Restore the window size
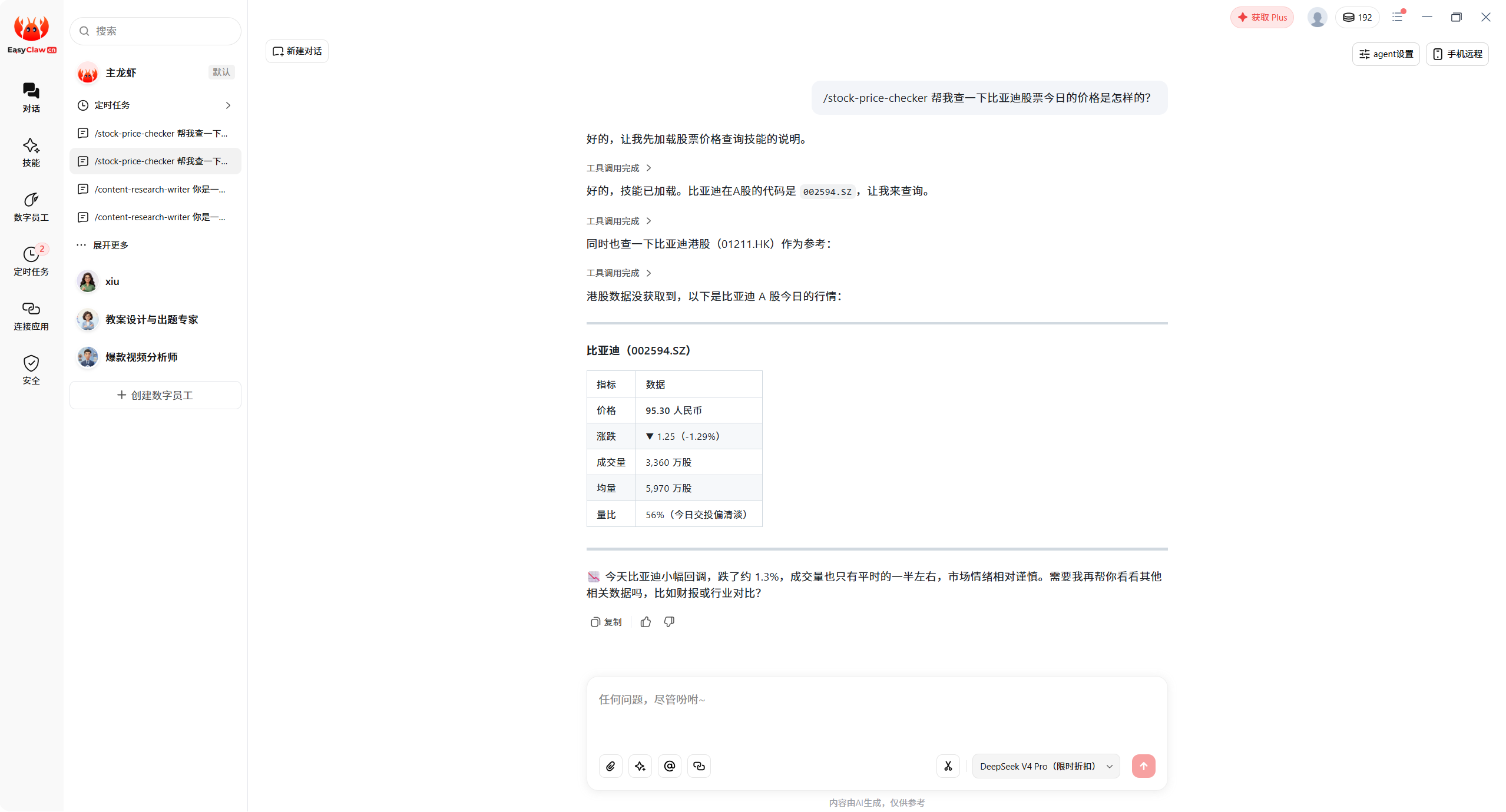The width and height of the screenshot is (1506, 812). tap(1456, 17)
